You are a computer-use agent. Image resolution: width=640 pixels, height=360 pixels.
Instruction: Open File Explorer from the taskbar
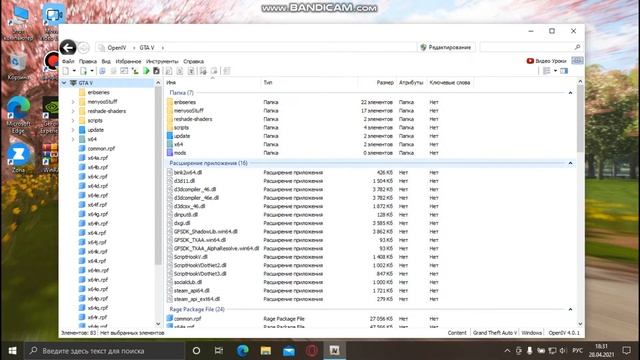point(266,351)
